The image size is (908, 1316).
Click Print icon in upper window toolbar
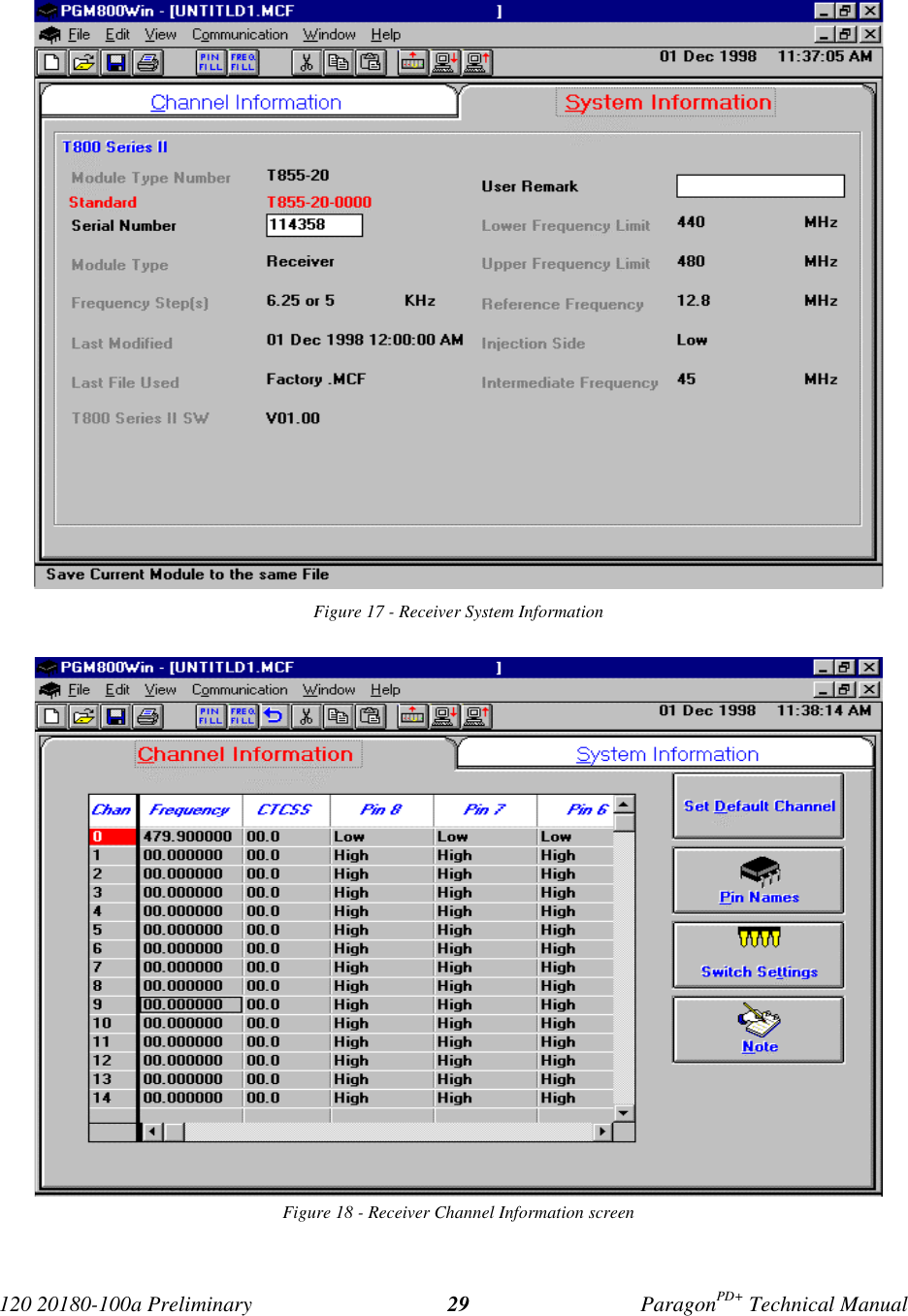148,63
